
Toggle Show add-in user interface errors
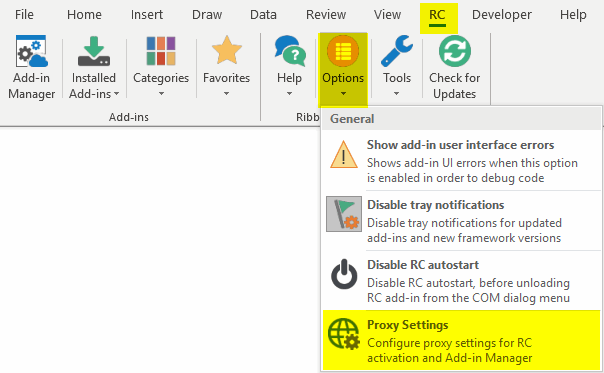click(x=461, y=161)
